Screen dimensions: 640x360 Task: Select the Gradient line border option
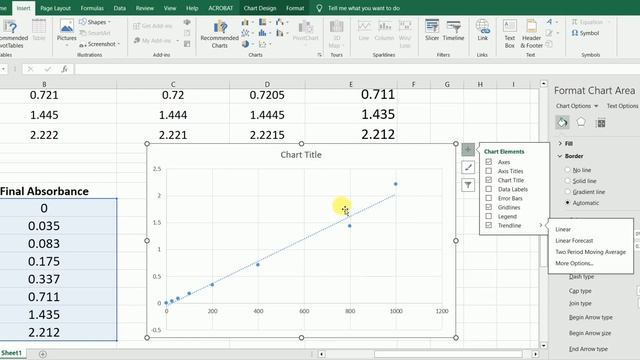(567, 192)
